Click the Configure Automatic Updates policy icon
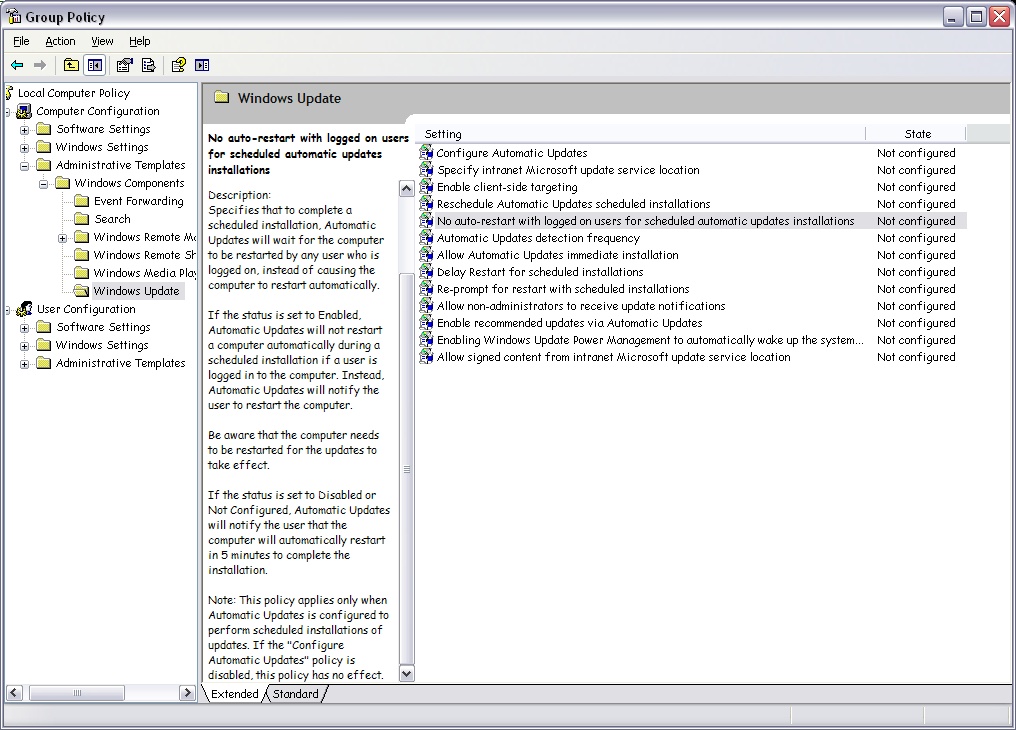 tap(426, 153)
